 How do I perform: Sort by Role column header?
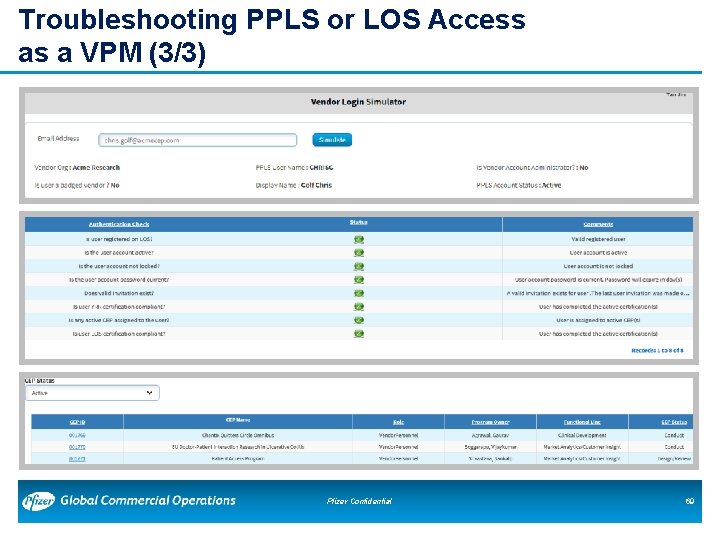tap(399, 422)
